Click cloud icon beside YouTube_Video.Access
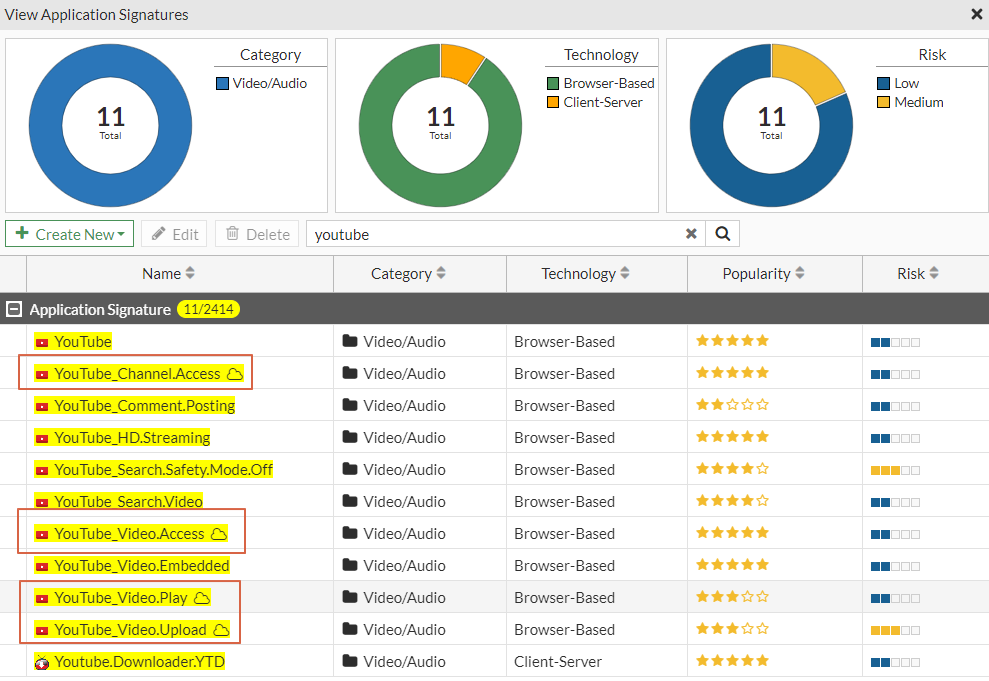 click(x=219, y=534)
